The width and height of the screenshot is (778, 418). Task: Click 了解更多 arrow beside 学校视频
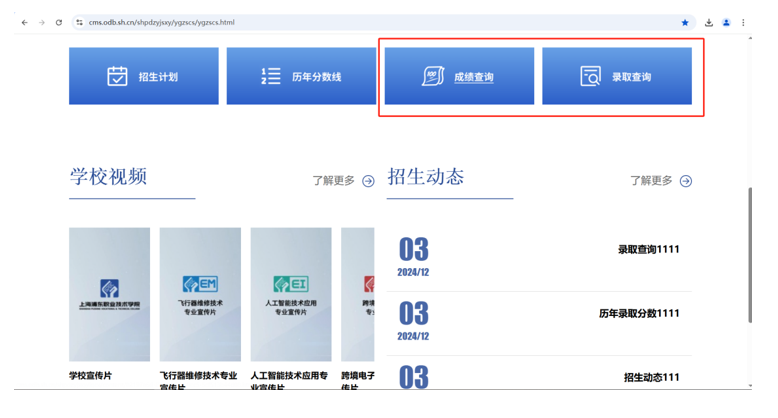[368, 181]
